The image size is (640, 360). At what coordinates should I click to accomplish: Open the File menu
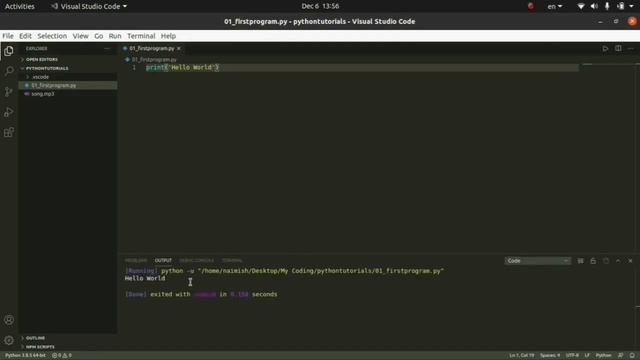click(8, 36)
